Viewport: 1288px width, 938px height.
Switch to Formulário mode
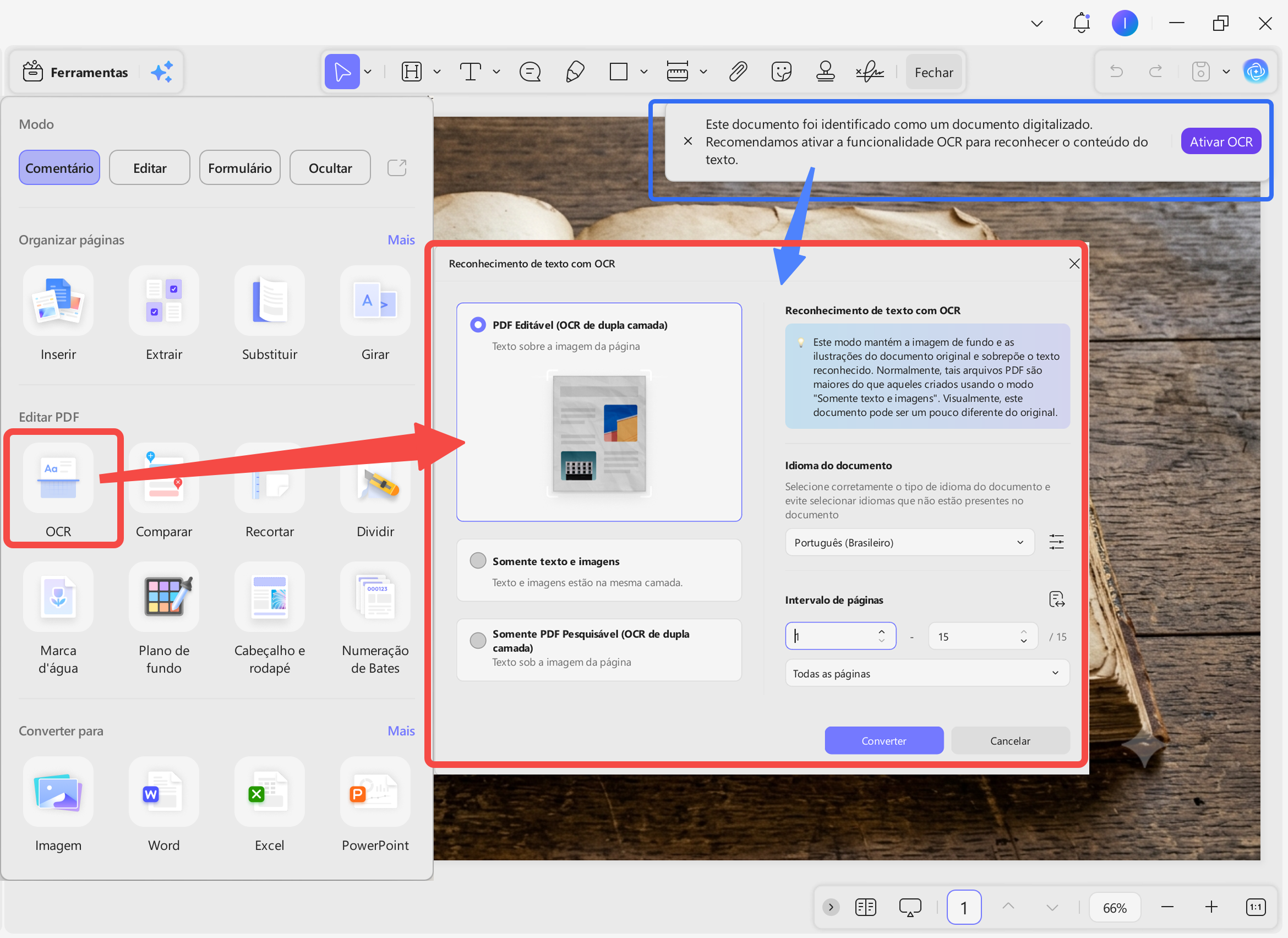click(x=239, y=168)
